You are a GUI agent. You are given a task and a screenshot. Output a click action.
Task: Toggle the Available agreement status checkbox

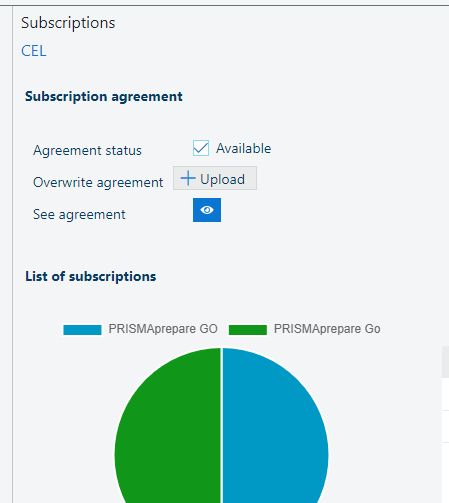201,148
